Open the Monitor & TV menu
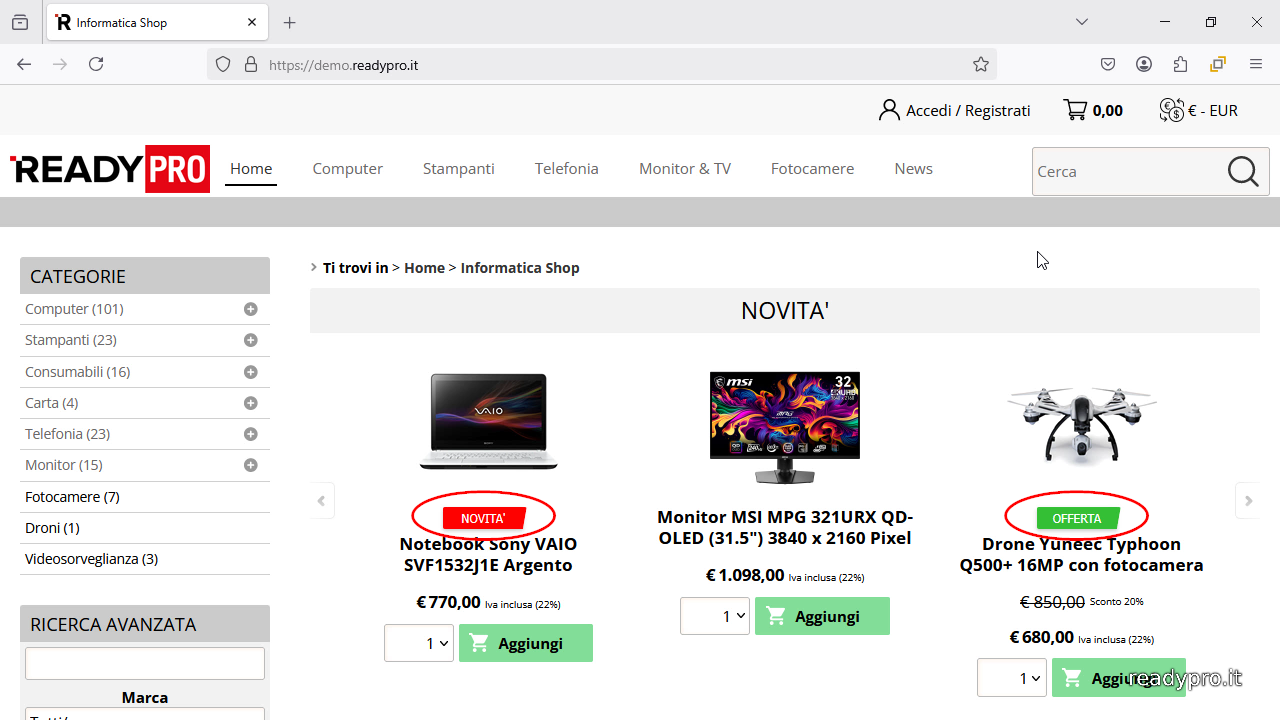1280x720 pixels. click(685, 168)
